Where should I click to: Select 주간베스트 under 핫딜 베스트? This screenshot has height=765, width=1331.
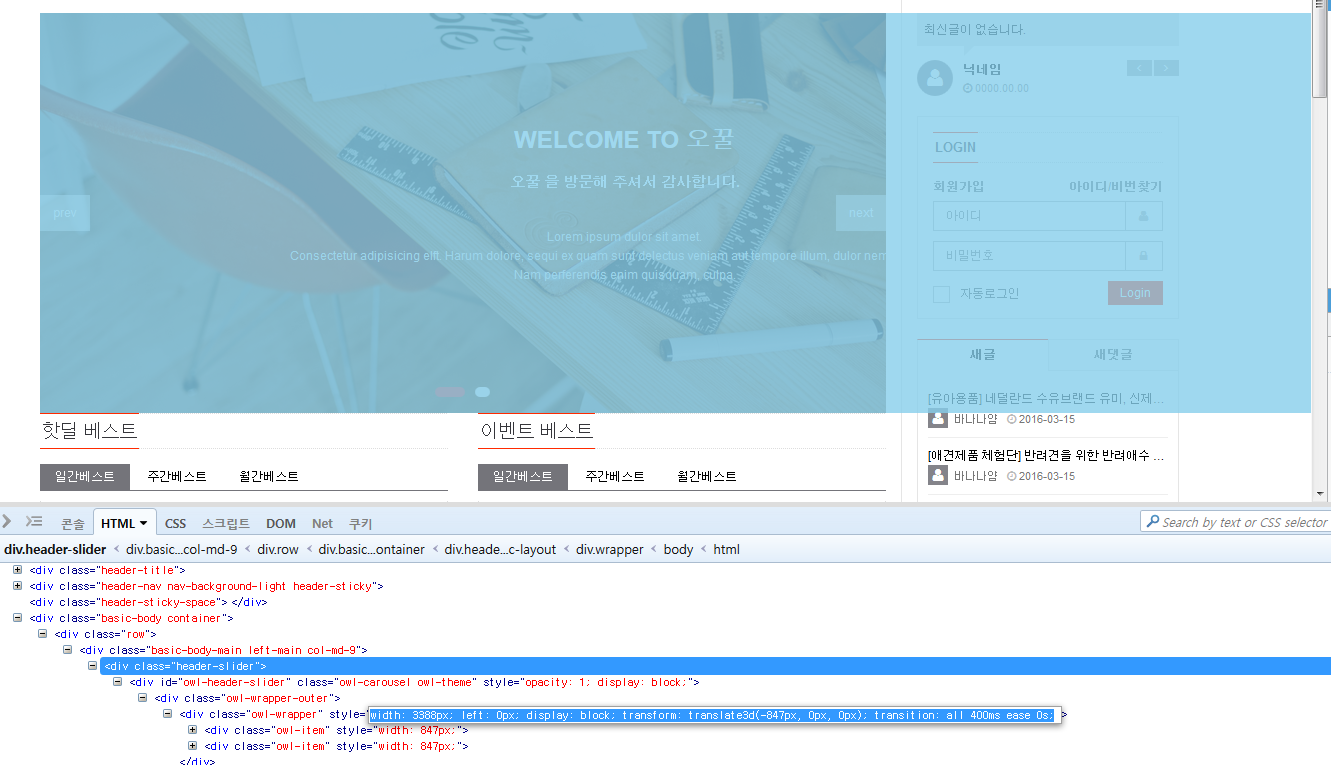pos(177,477)
